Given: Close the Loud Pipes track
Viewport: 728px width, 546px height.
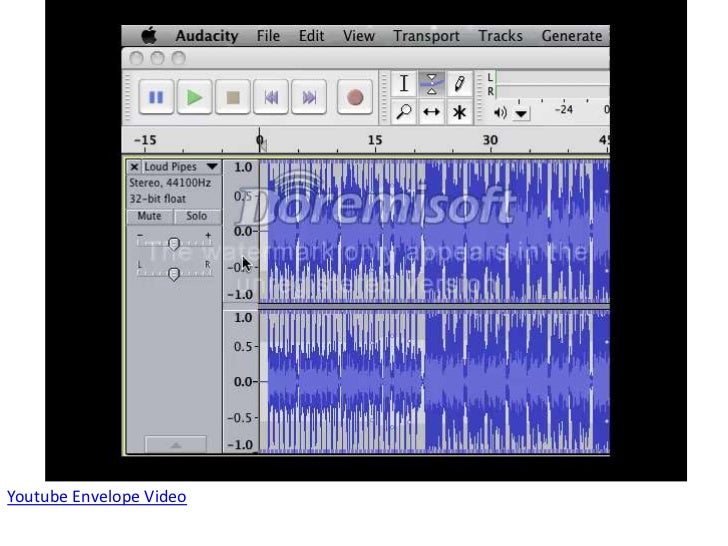Looking at the screenshot, I should 134,167.
